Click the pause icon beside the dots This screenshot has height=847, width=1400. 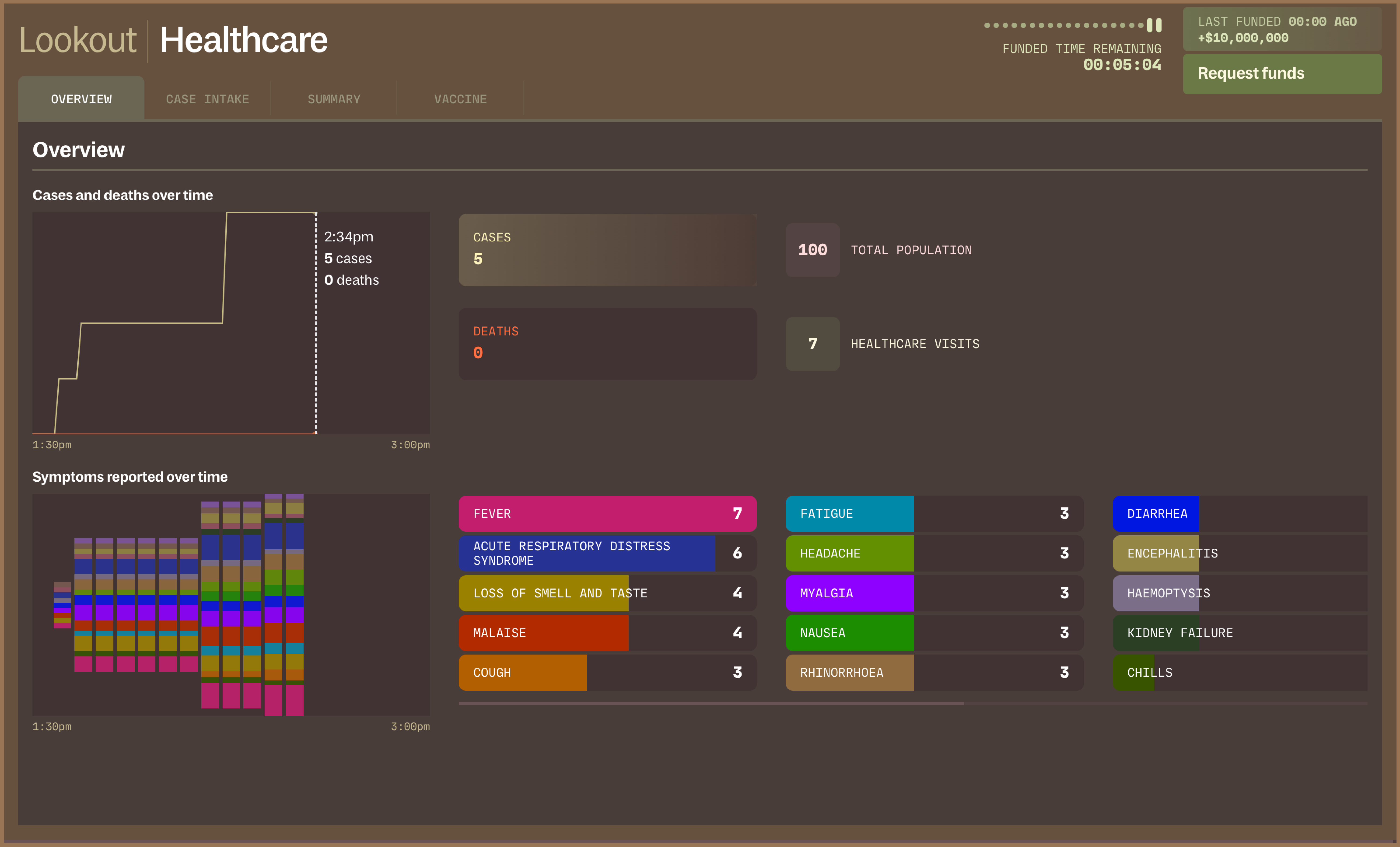click(1154, 25)
